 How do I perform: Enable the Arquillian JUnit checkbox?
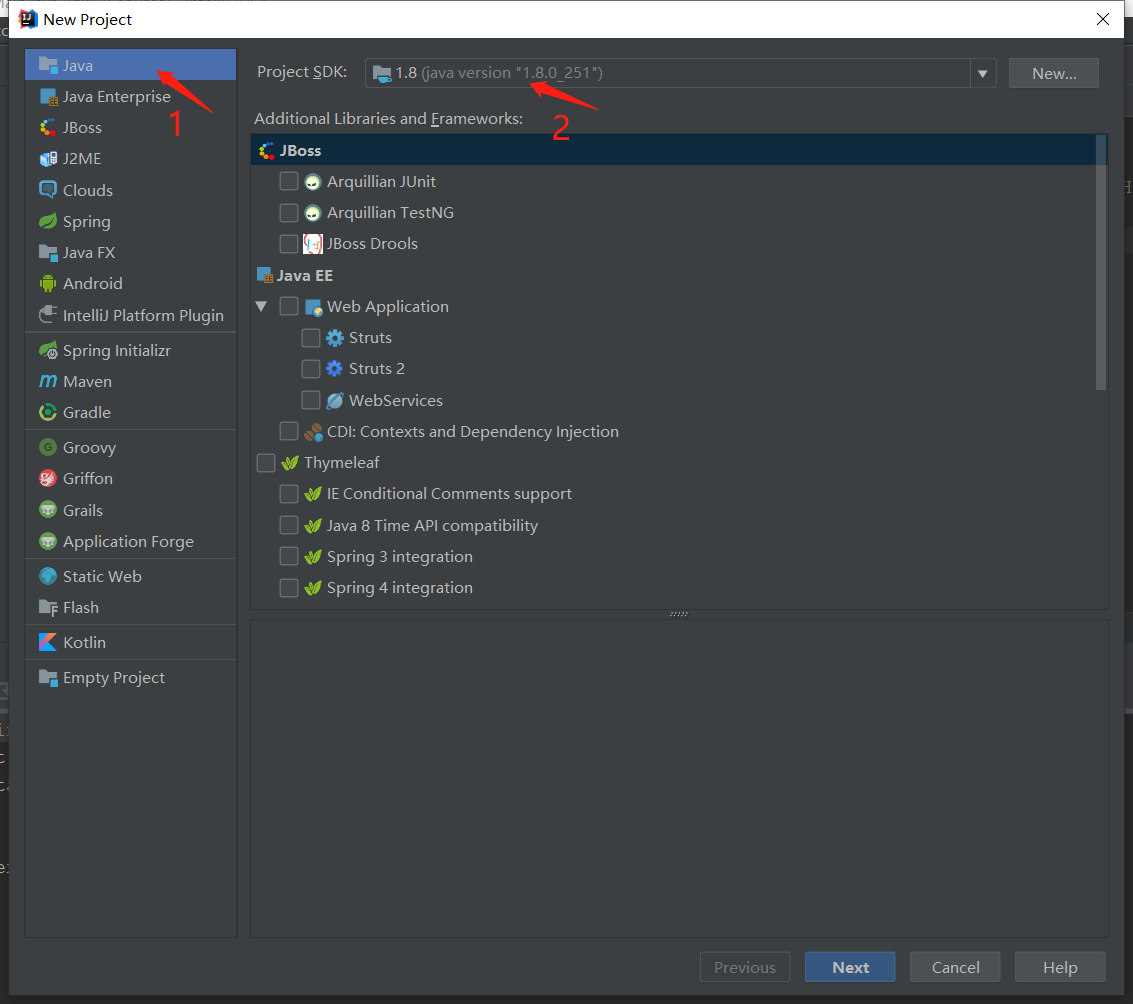[289, 181]
